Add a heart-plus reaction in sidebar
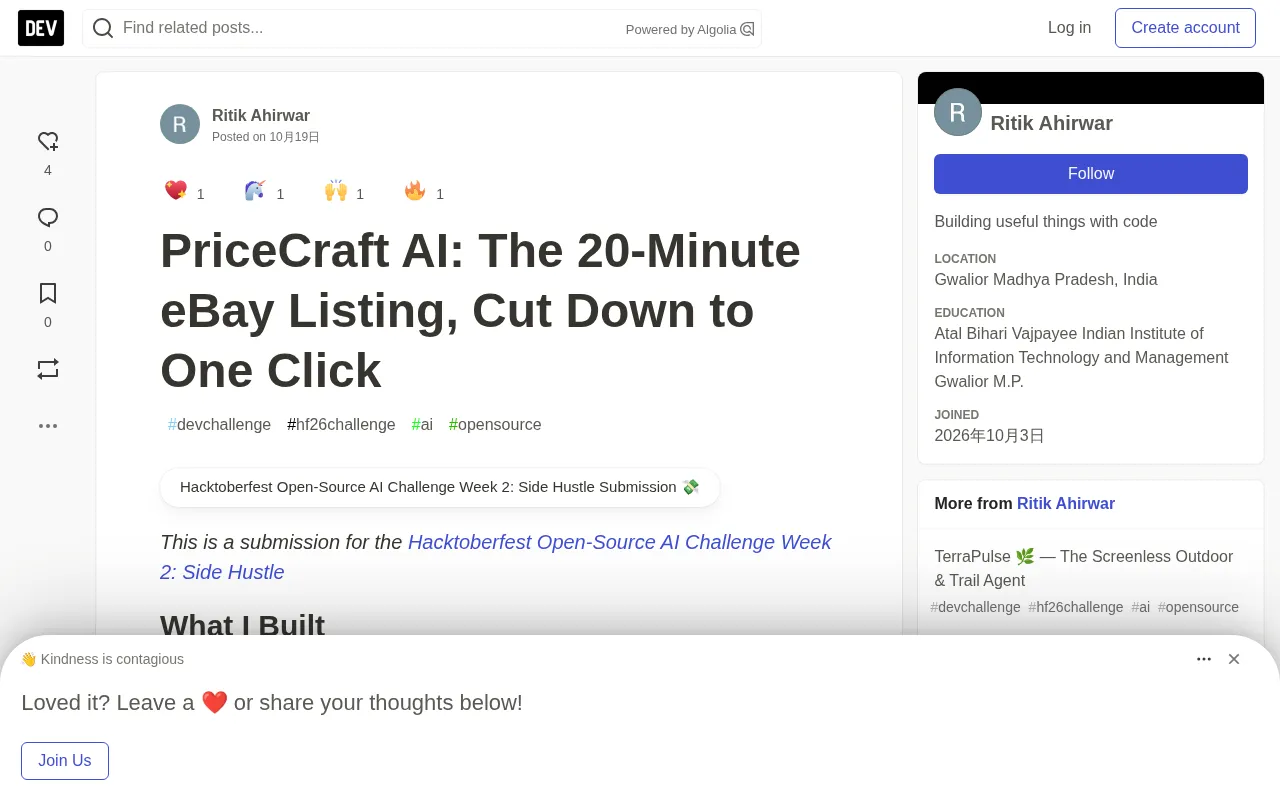 point(48,142)
